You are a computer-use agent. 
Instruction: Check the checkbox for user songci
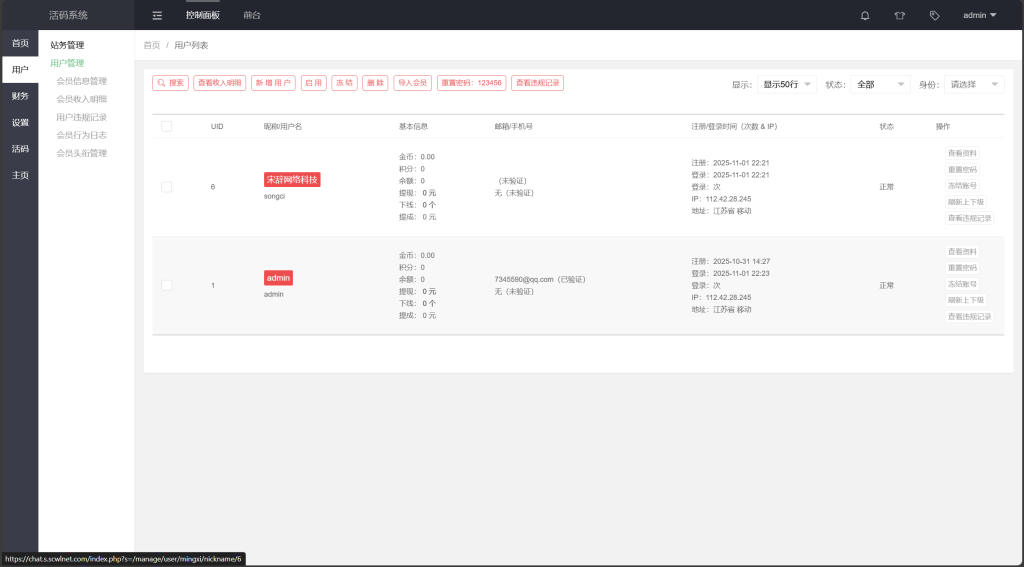point(166,187)
